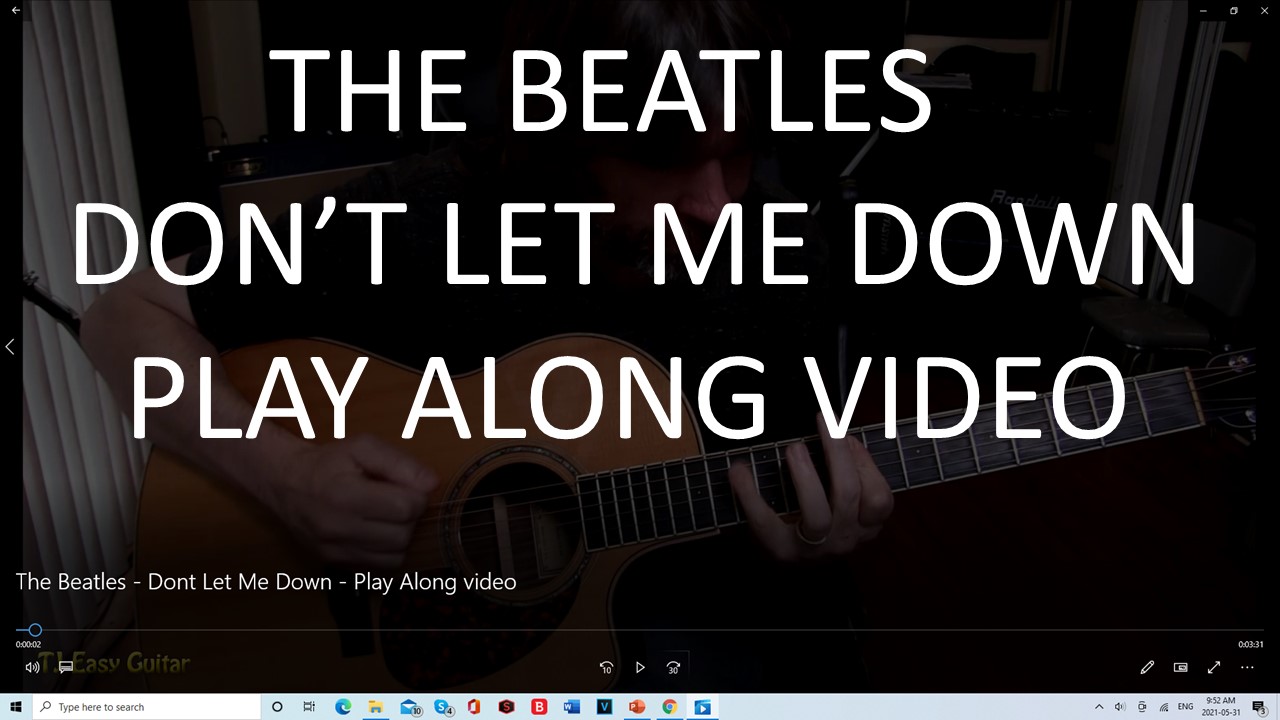Restore down the player window
Image resolution: width=1280 pixels, height=720 pixels.
1234,10
